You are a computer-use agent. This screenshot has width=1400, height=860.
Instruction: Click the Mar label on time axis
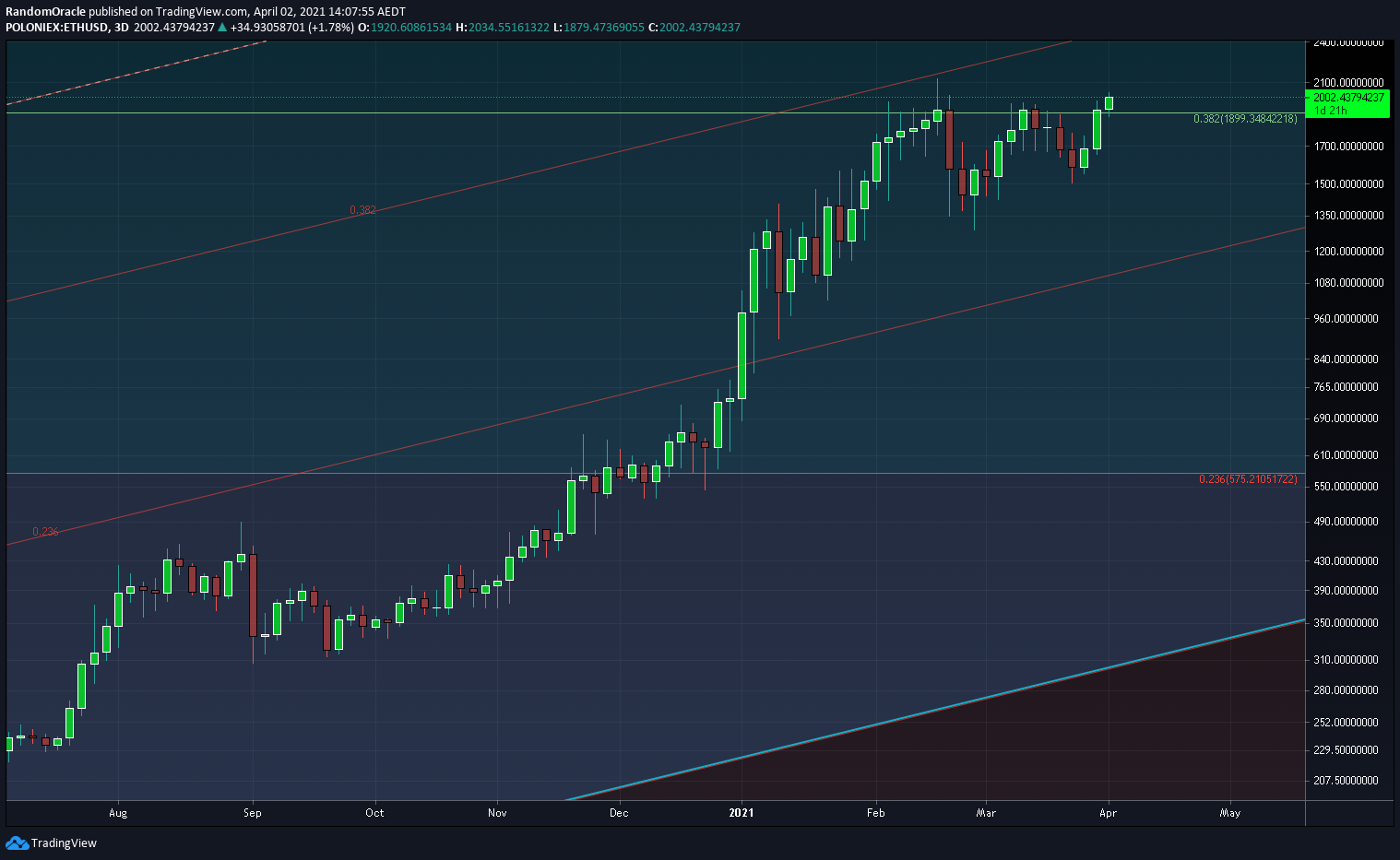(986, 813)
